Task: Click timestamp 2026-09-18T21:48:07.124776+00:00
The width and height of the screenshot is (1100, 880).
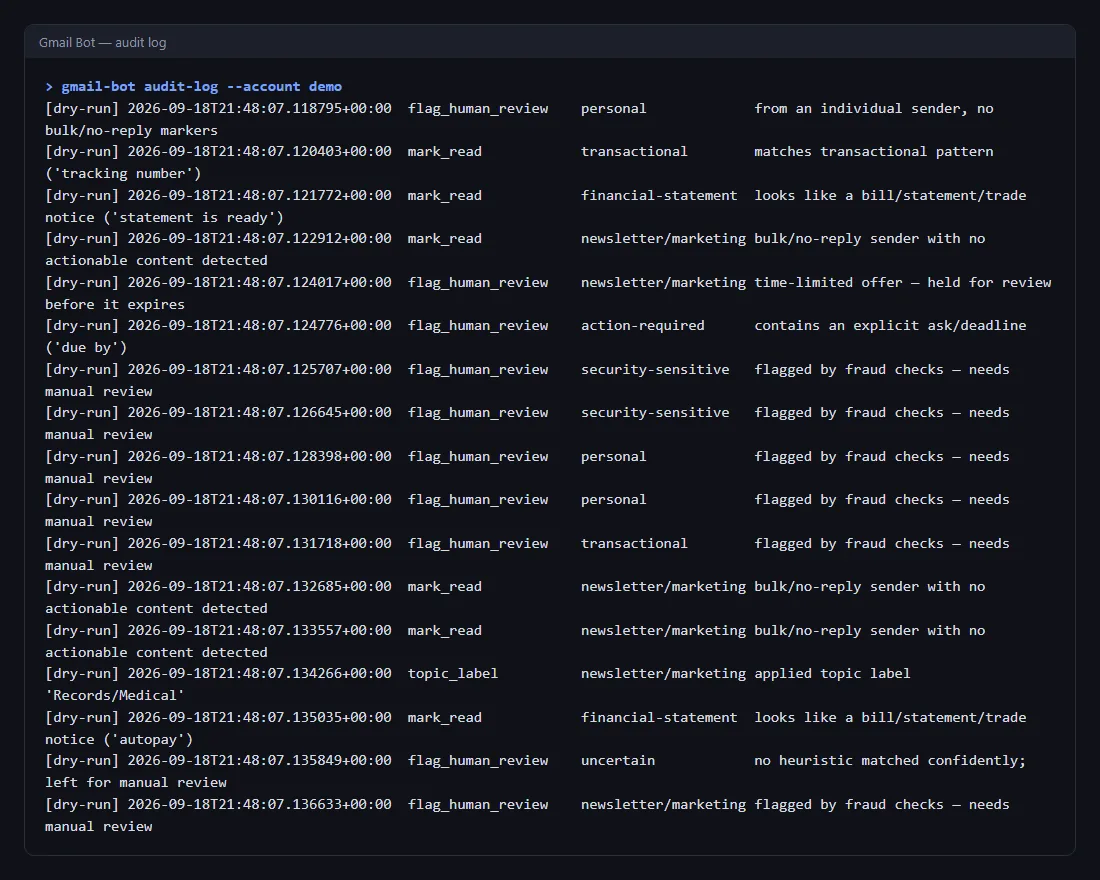Action: pyautogui.click(x=260, y=325)
